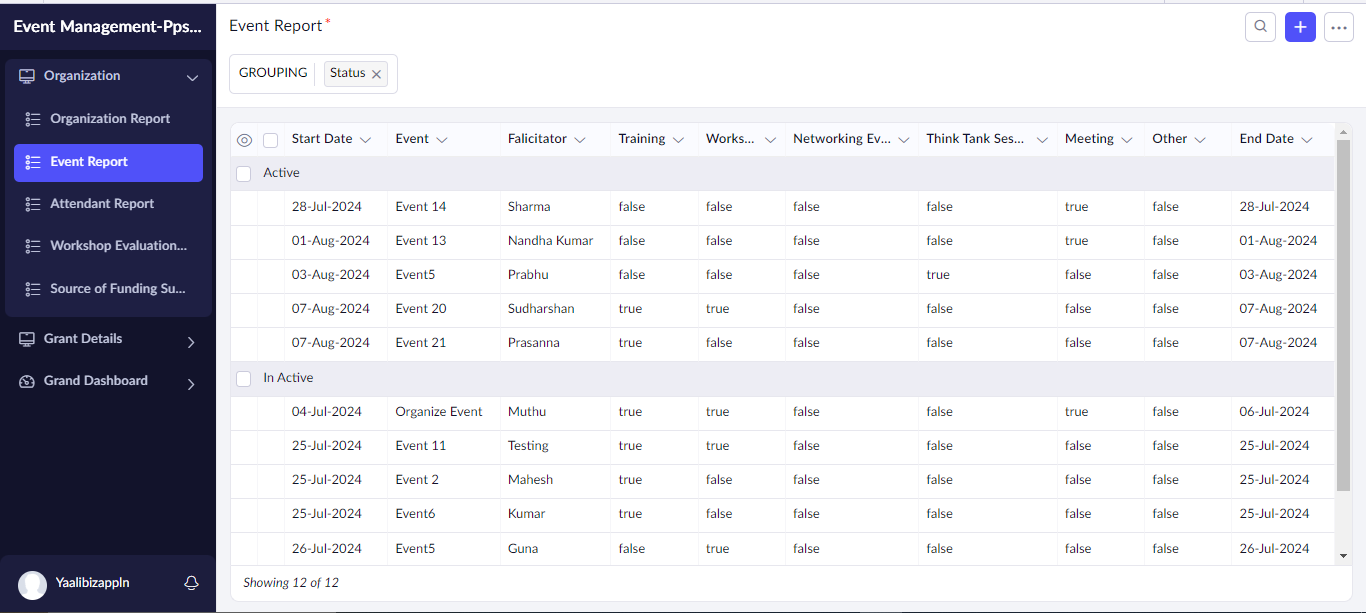
Task: Check the Active group checkbox
Action: coord(244,174)
